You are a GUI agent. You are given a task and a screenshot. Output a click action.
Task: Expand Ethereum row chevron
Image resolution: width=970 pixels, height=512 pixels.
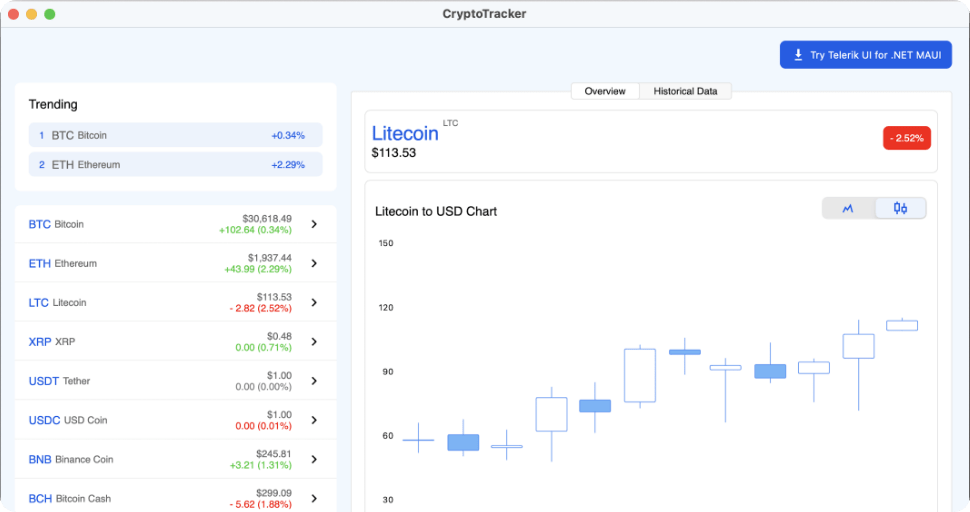pos(314,263)
